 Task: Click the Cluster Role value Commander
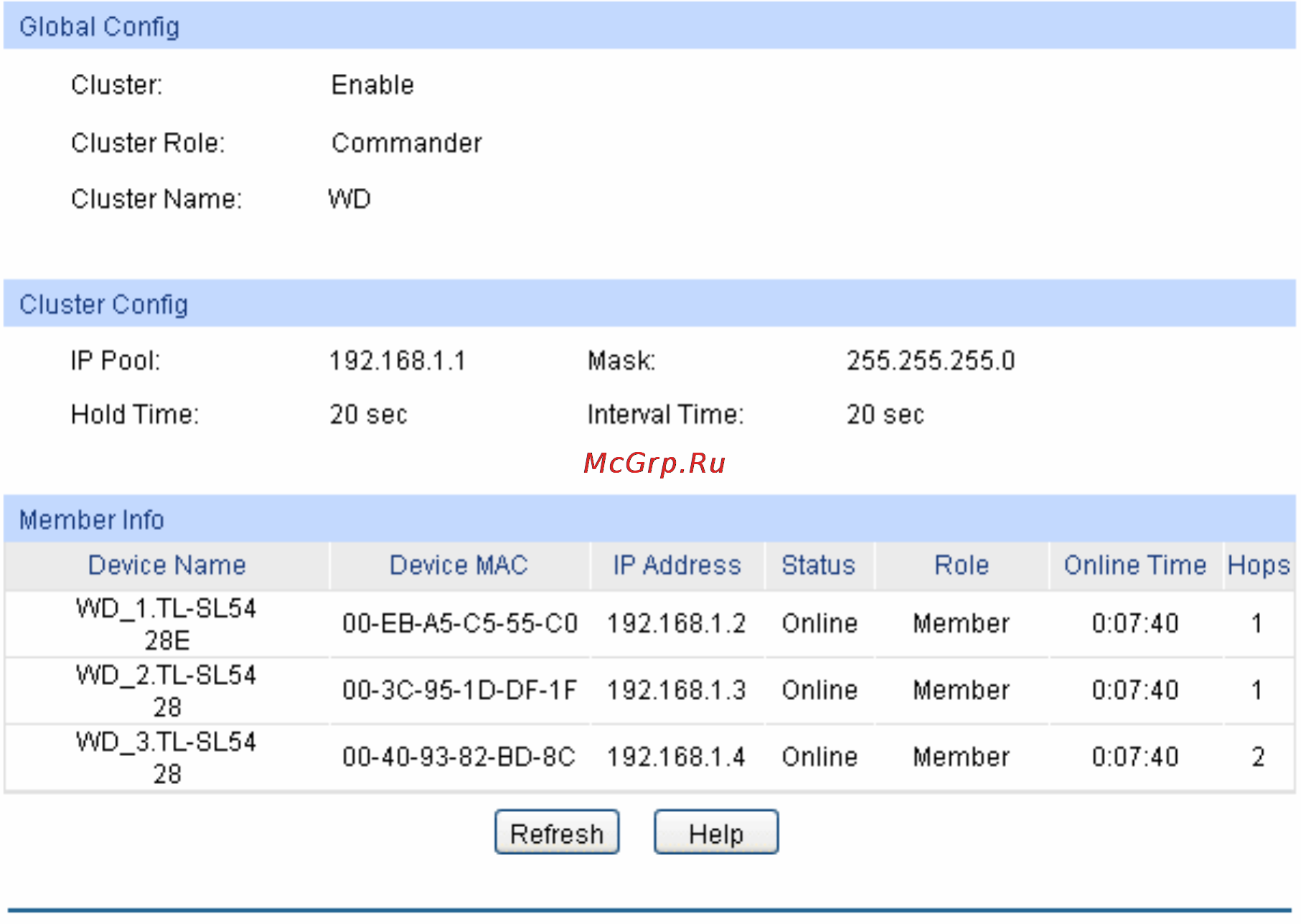[406, 143]
